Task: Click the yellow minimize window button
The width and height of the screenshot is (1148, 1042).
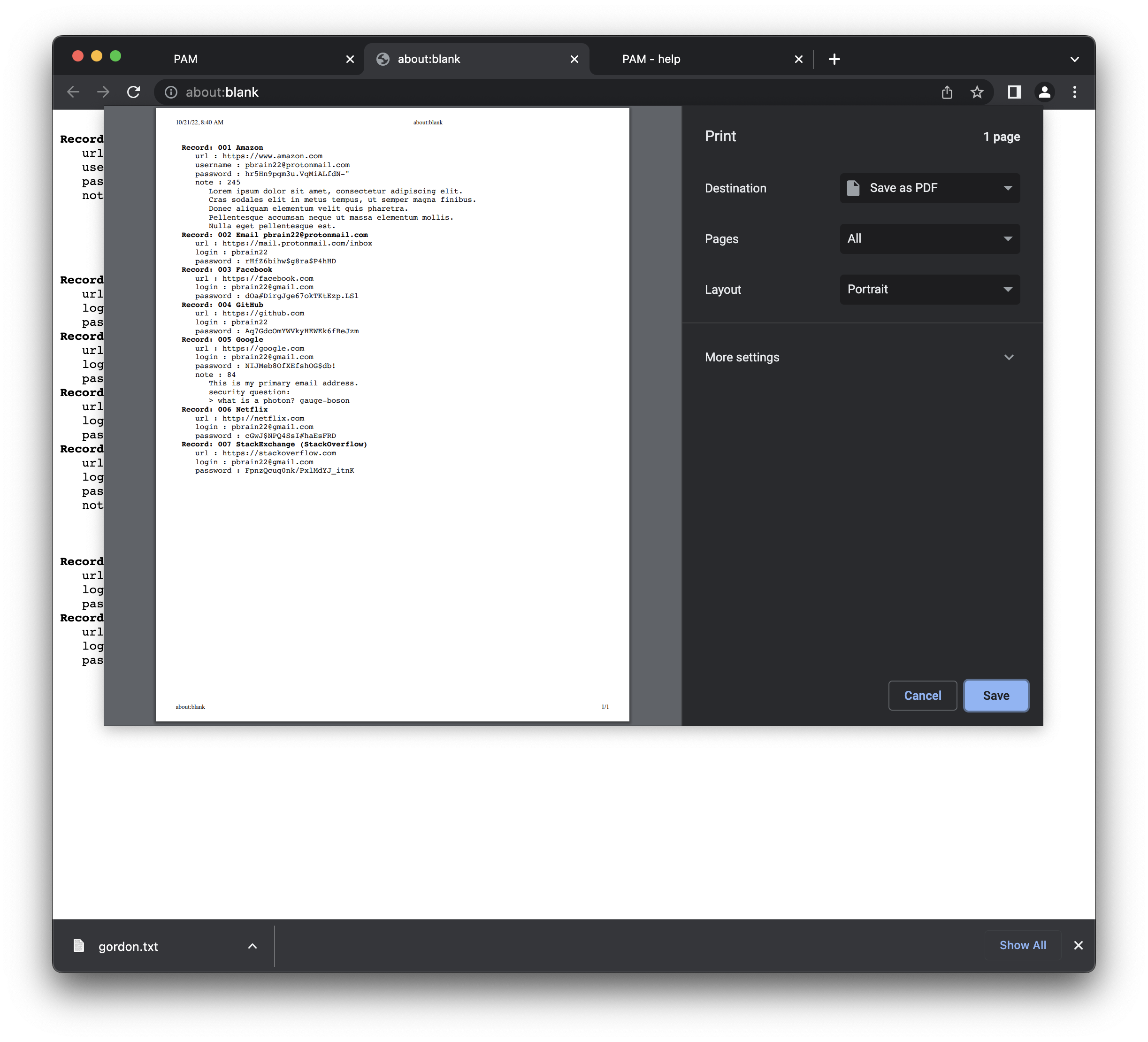Action: click(x=97, y=56)
